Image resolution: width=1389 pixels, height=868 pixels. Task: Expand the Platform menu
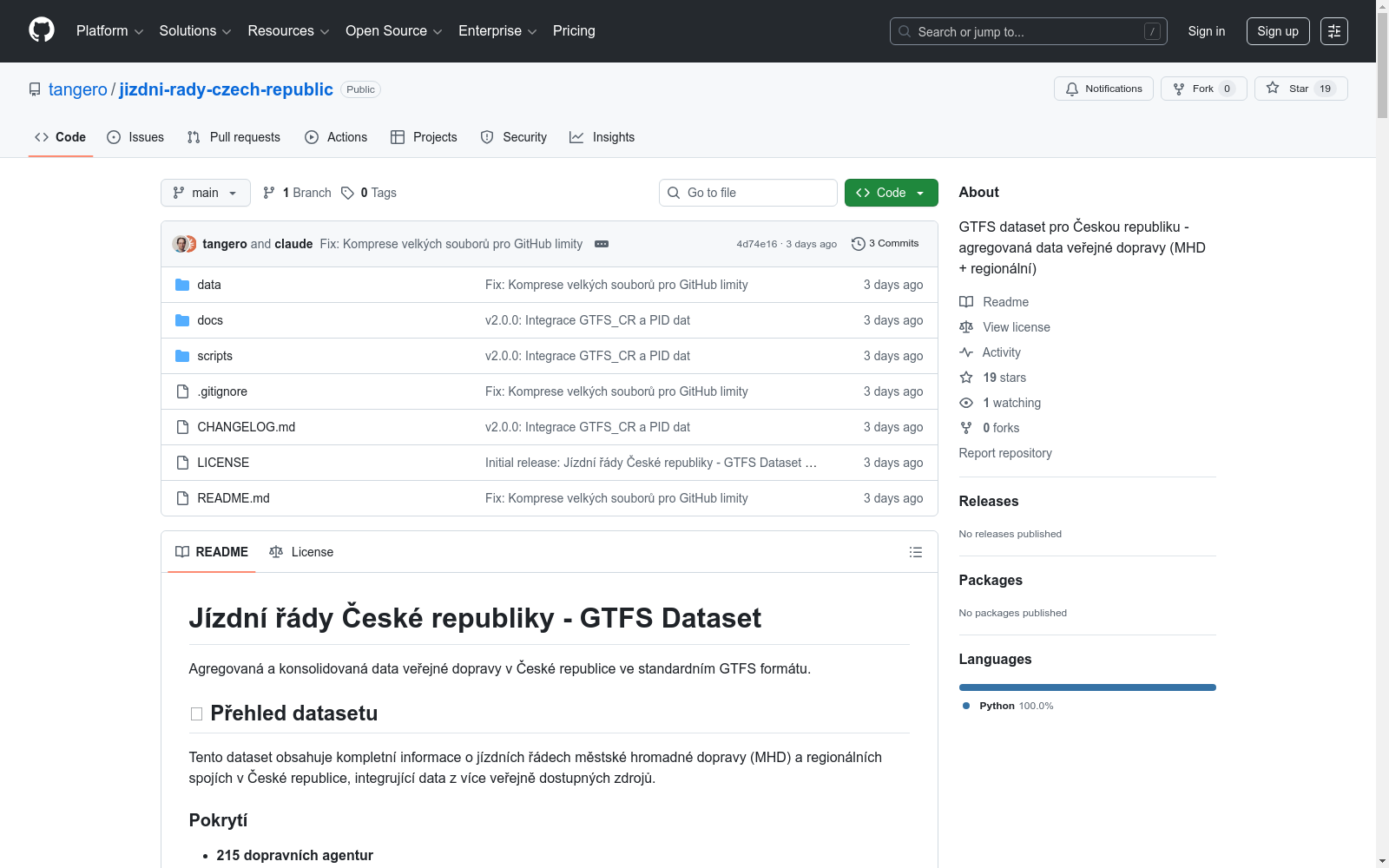(109, 31)
